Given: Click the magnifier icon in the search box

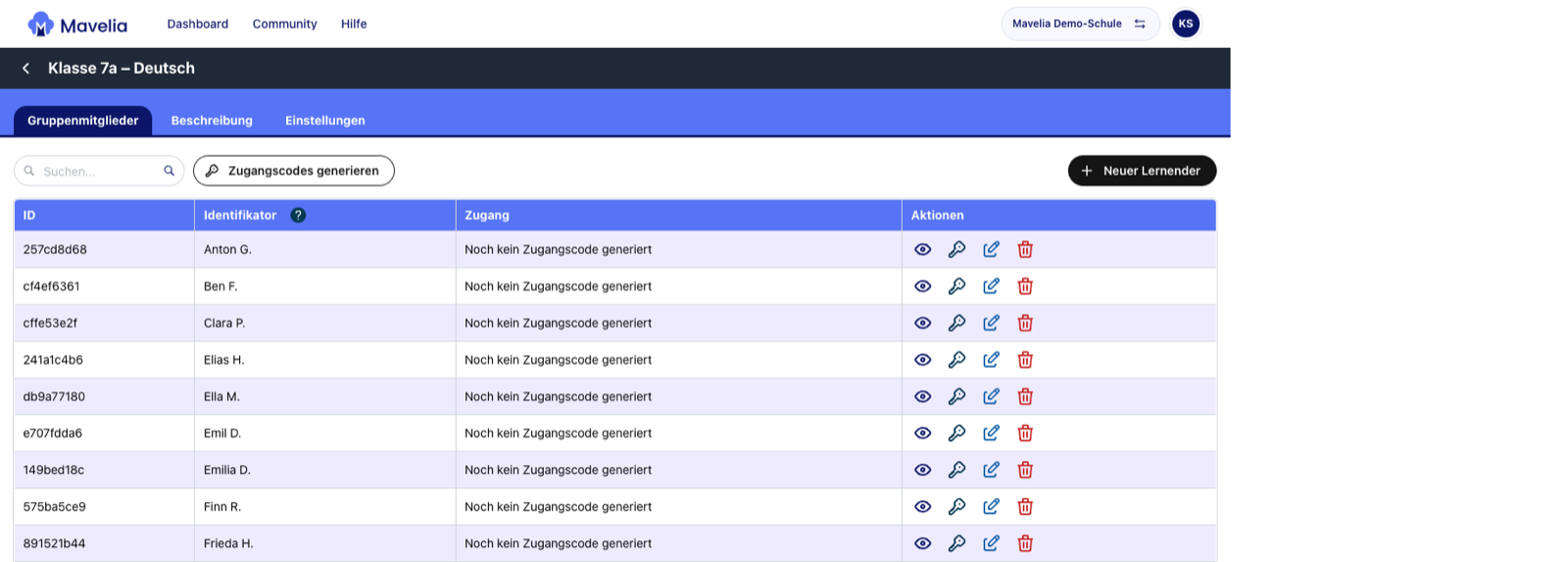Looking at the screenshot, I should tap(169, 171).
